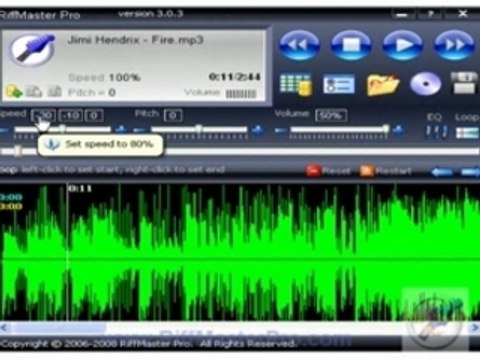Click the help question mark button
The height and width of the screenshot is (360, 480).
430,14
